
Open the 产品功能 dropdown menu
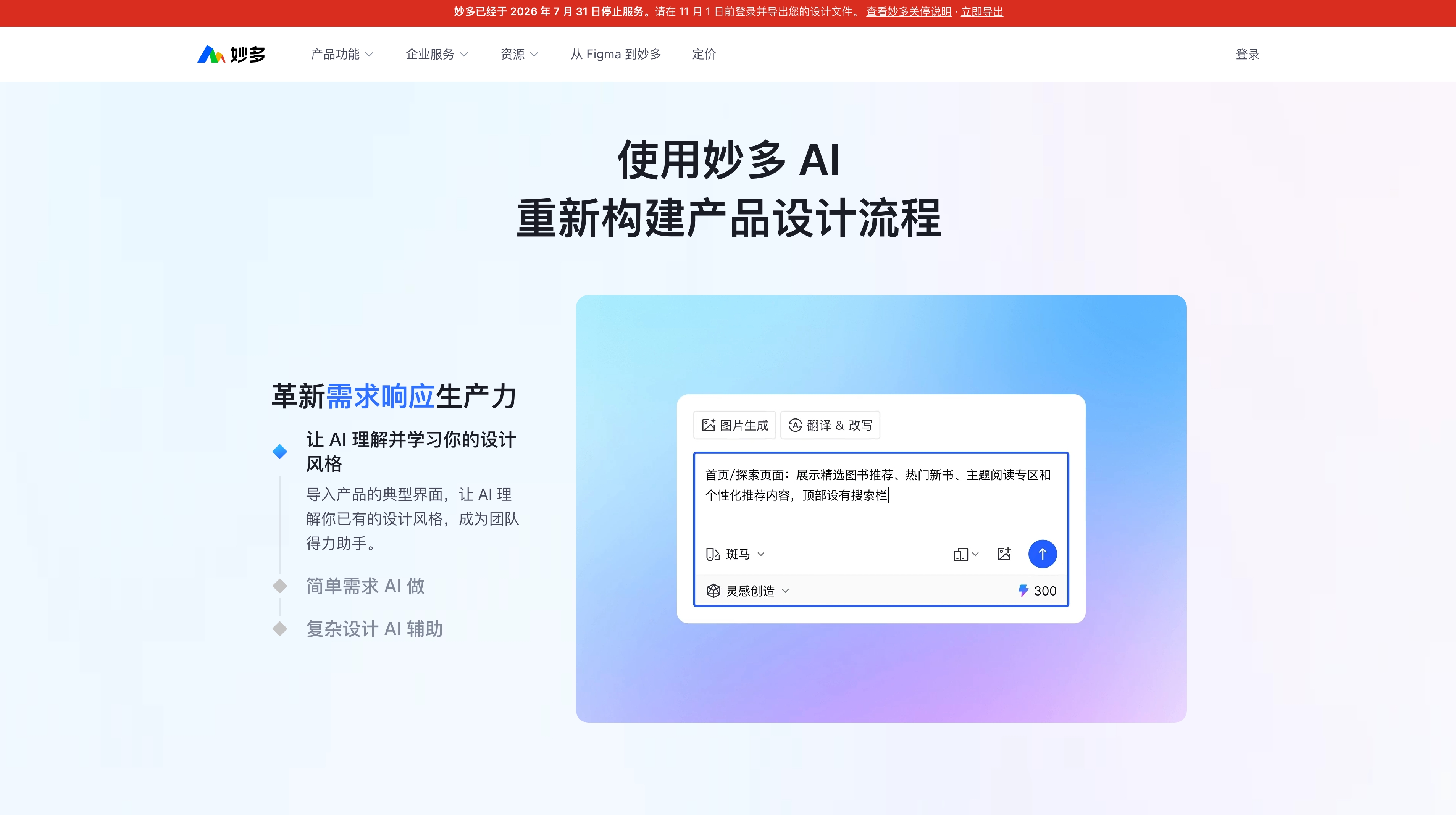pyautogui.click(x=342, y=54)
